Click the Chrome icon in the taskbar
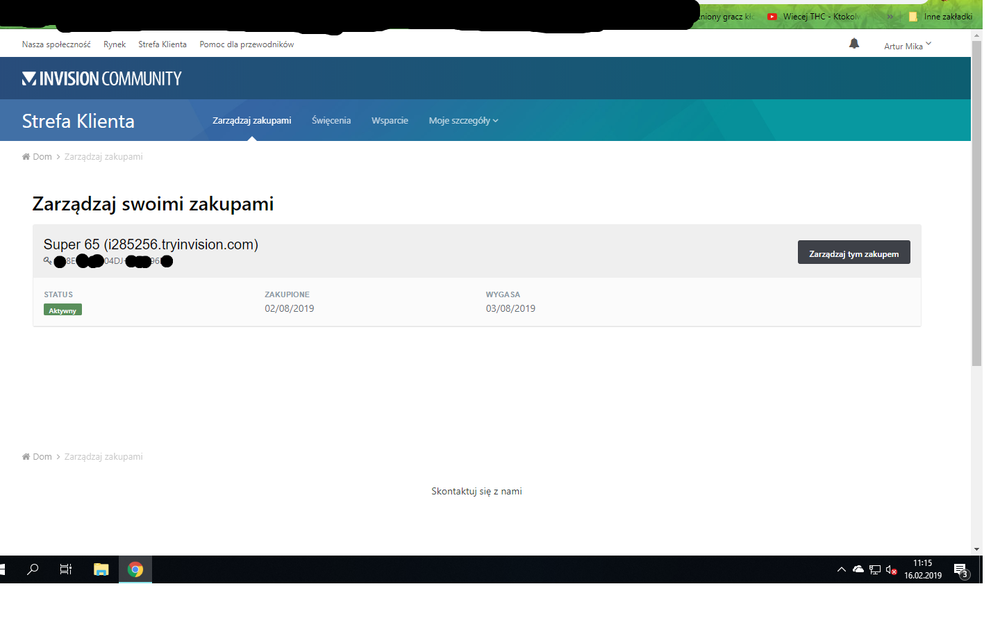Image resolution: width=1000 pixels, height=625 pixels. 135,569
